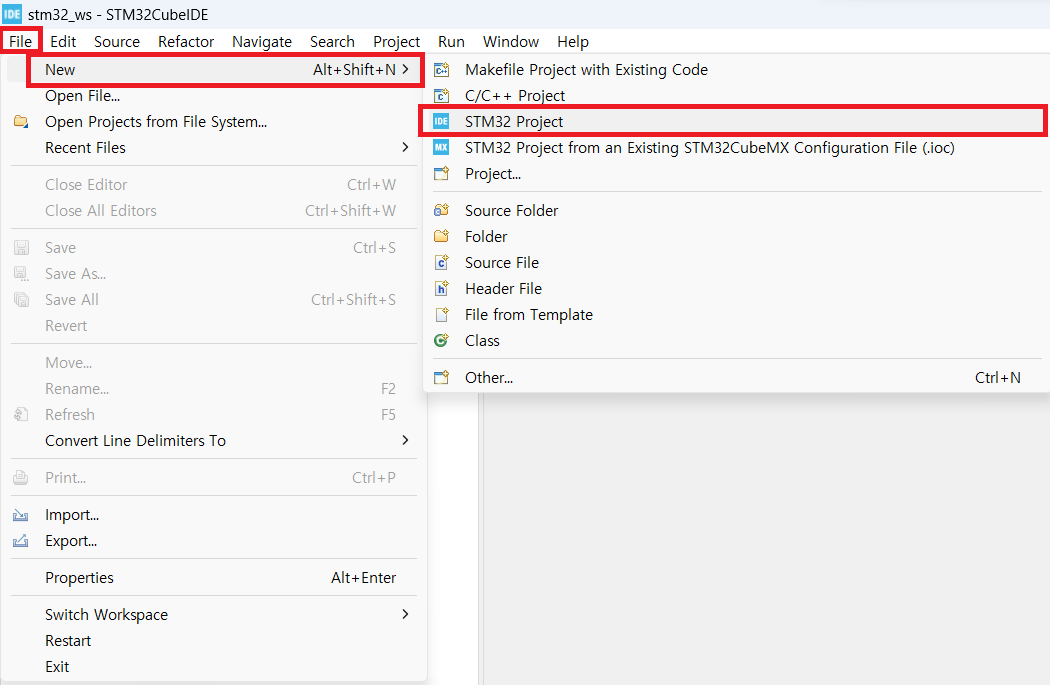Click the Print printer icon
This screenshot has height=685, width=1050.
tap(21, 477)
